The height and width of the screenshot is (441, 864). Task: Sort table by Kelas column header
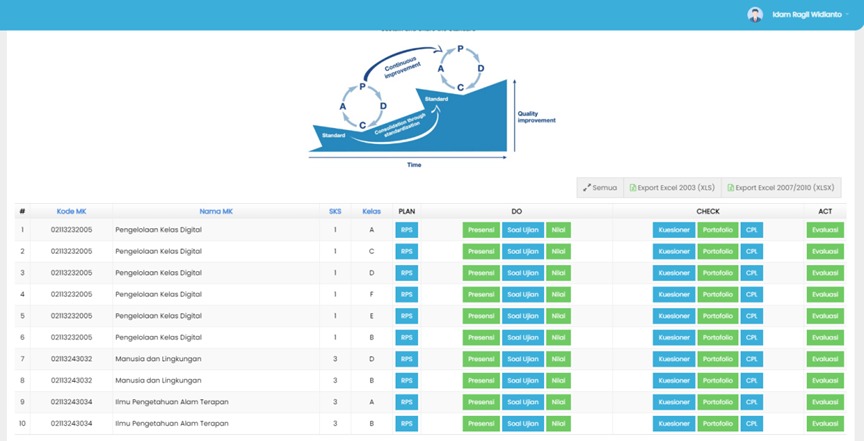point(371,211)
